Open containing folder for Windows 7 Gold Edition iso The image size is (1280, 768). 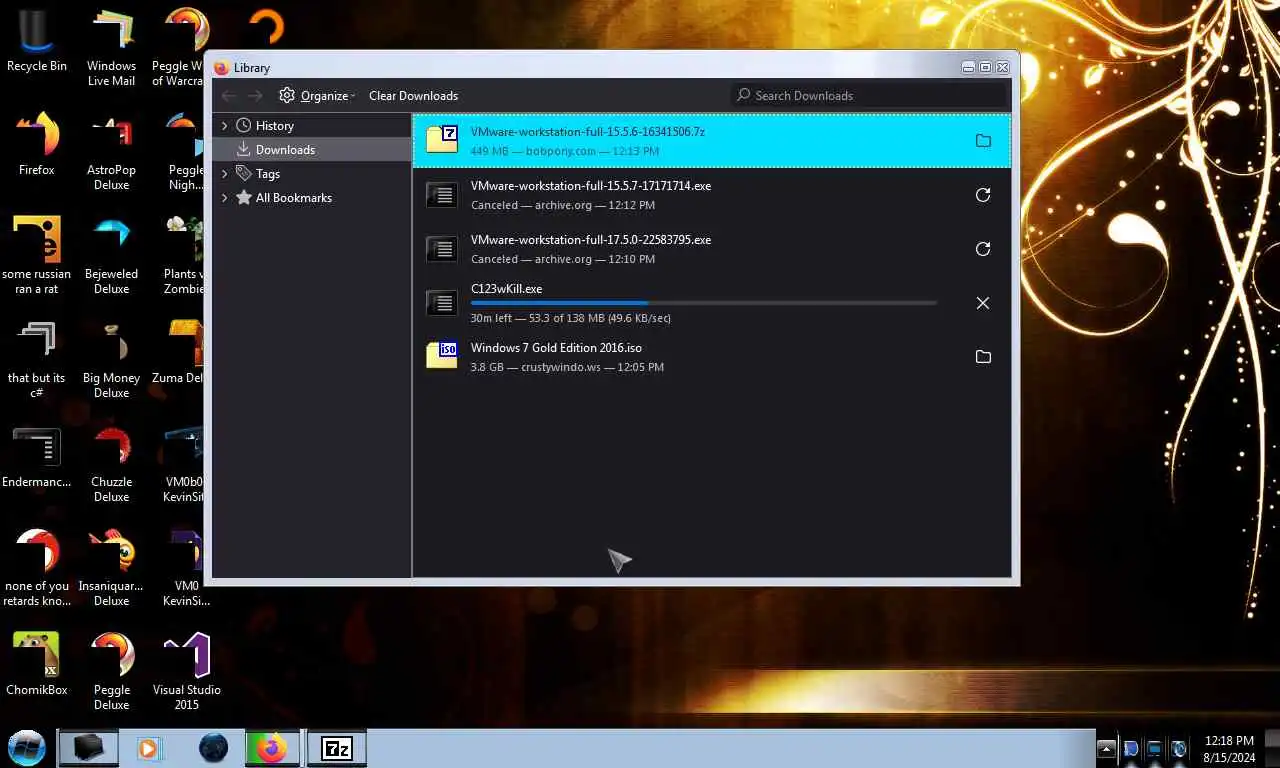pos(983,357)
